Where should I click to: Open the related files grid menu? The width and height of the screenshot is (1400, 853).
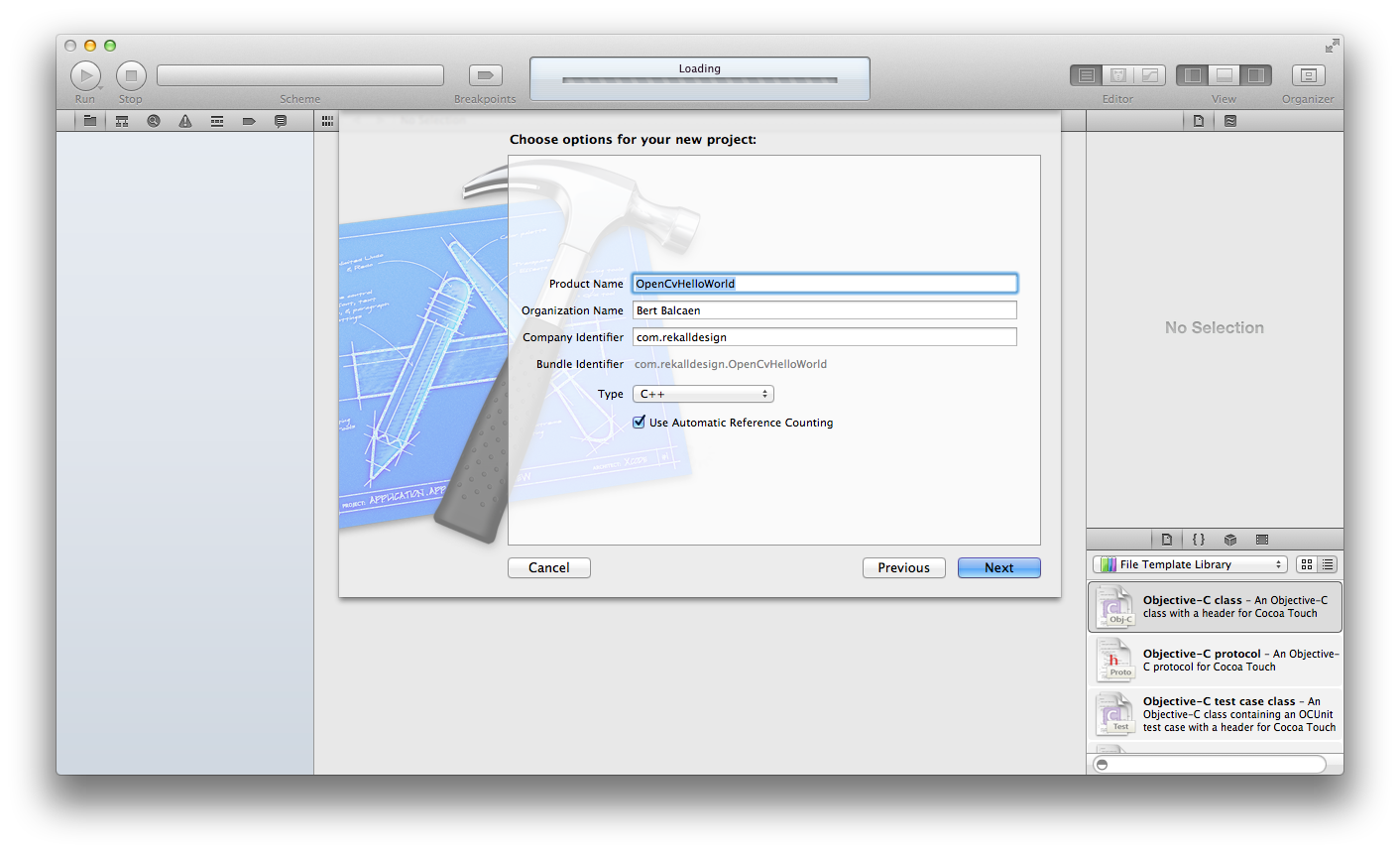pyautogui.click(x=327, y=121)
